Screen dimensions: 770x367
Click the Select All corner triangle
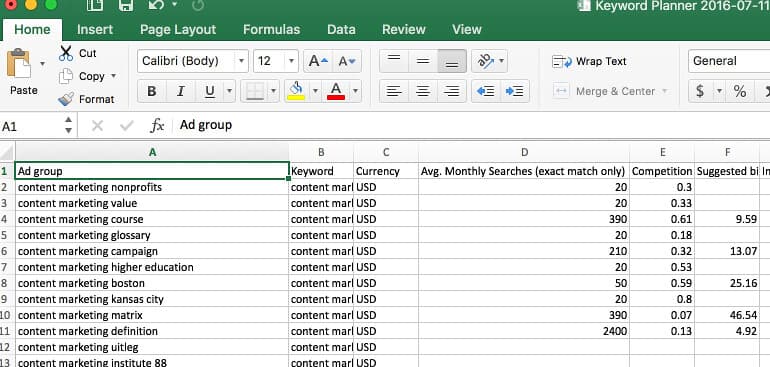[x=7, y=152]
